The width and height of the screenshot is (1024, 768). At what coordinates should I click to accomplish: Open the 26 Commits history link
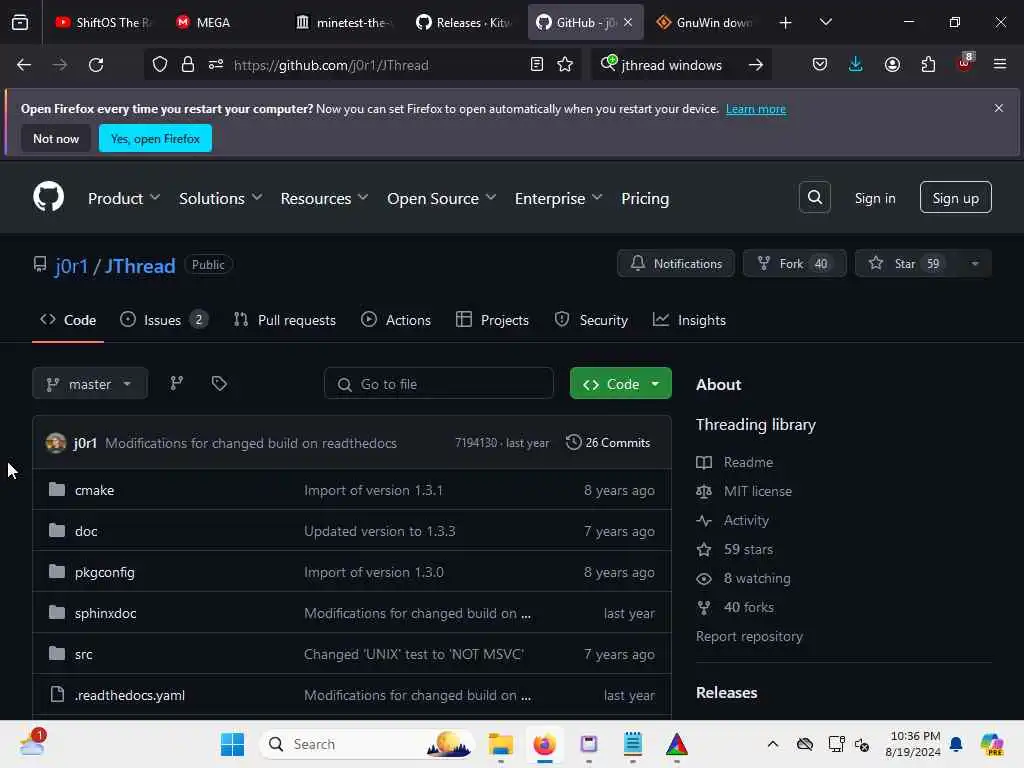[x=608, y=443]
